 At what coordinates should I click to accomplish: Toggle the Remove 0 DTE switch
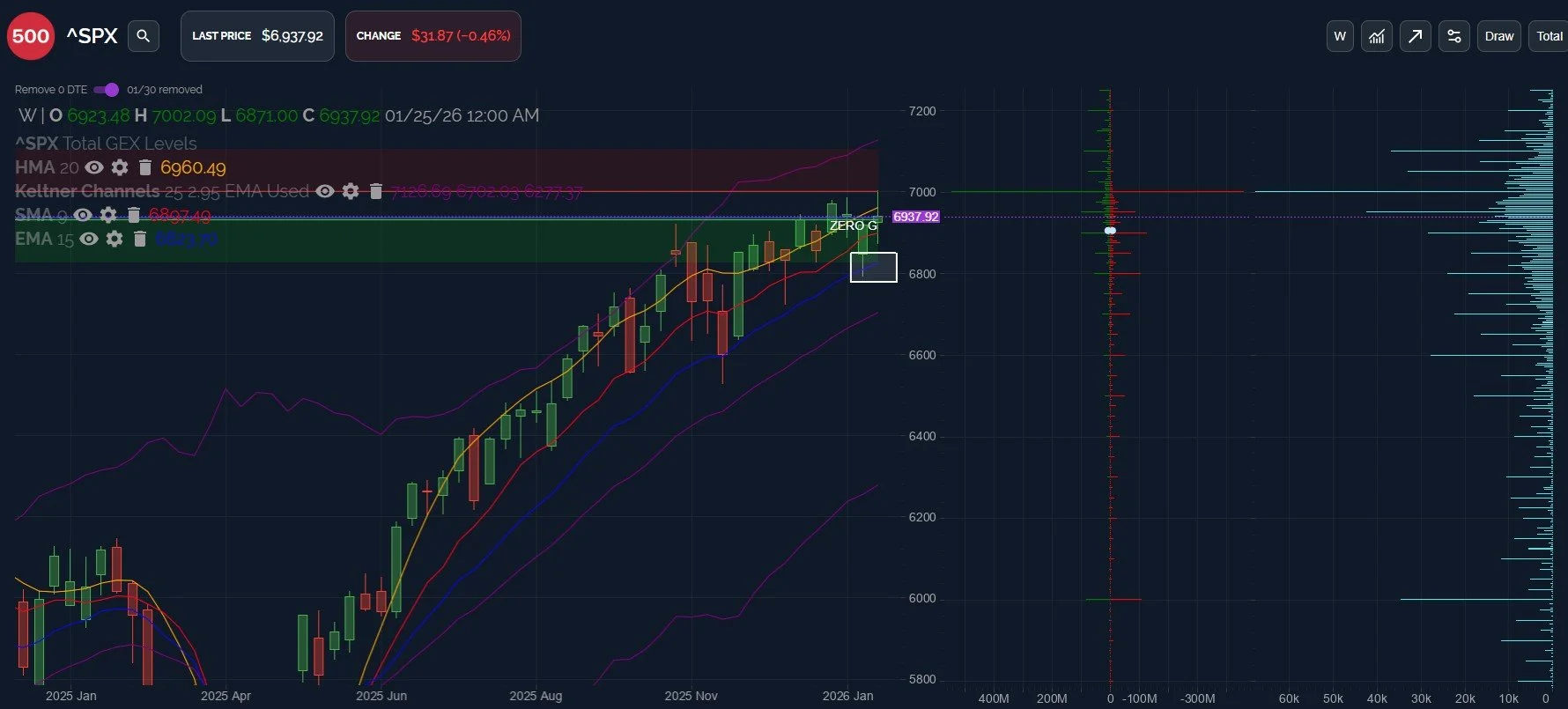(107, 90)
